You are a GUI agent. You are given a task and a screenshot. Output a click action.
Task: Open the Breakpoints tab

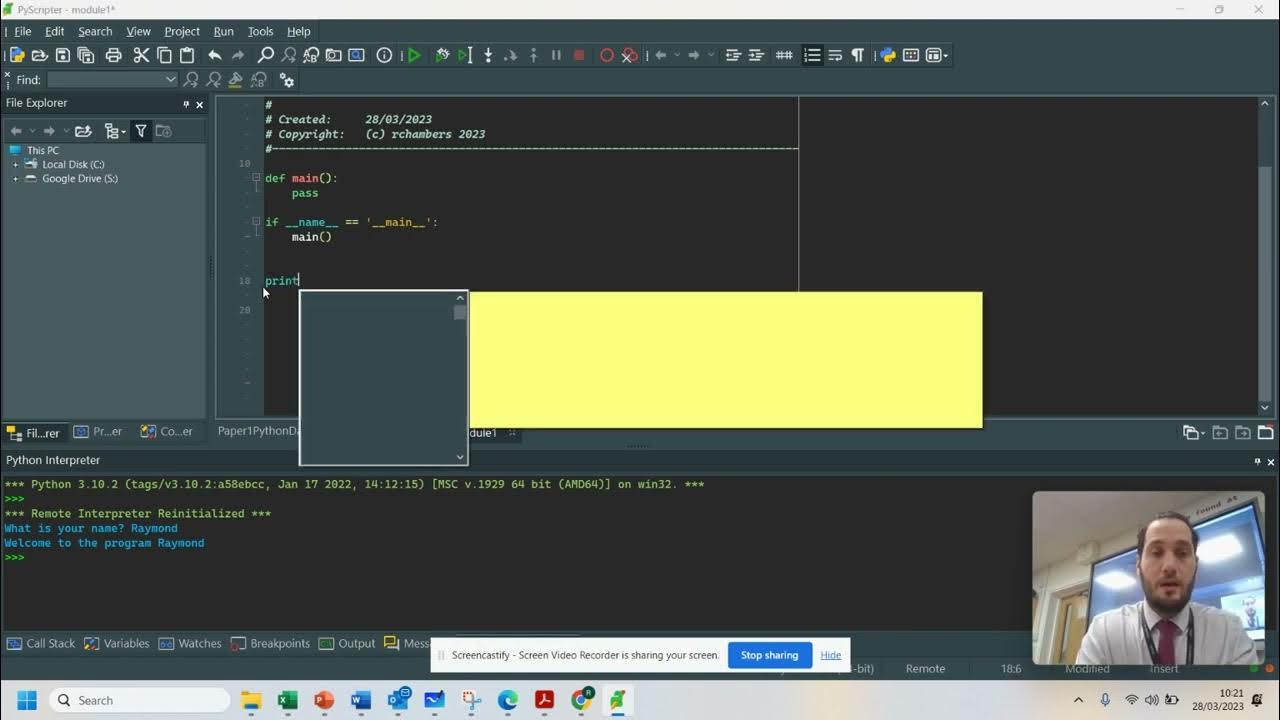click(x=270, y=643)
